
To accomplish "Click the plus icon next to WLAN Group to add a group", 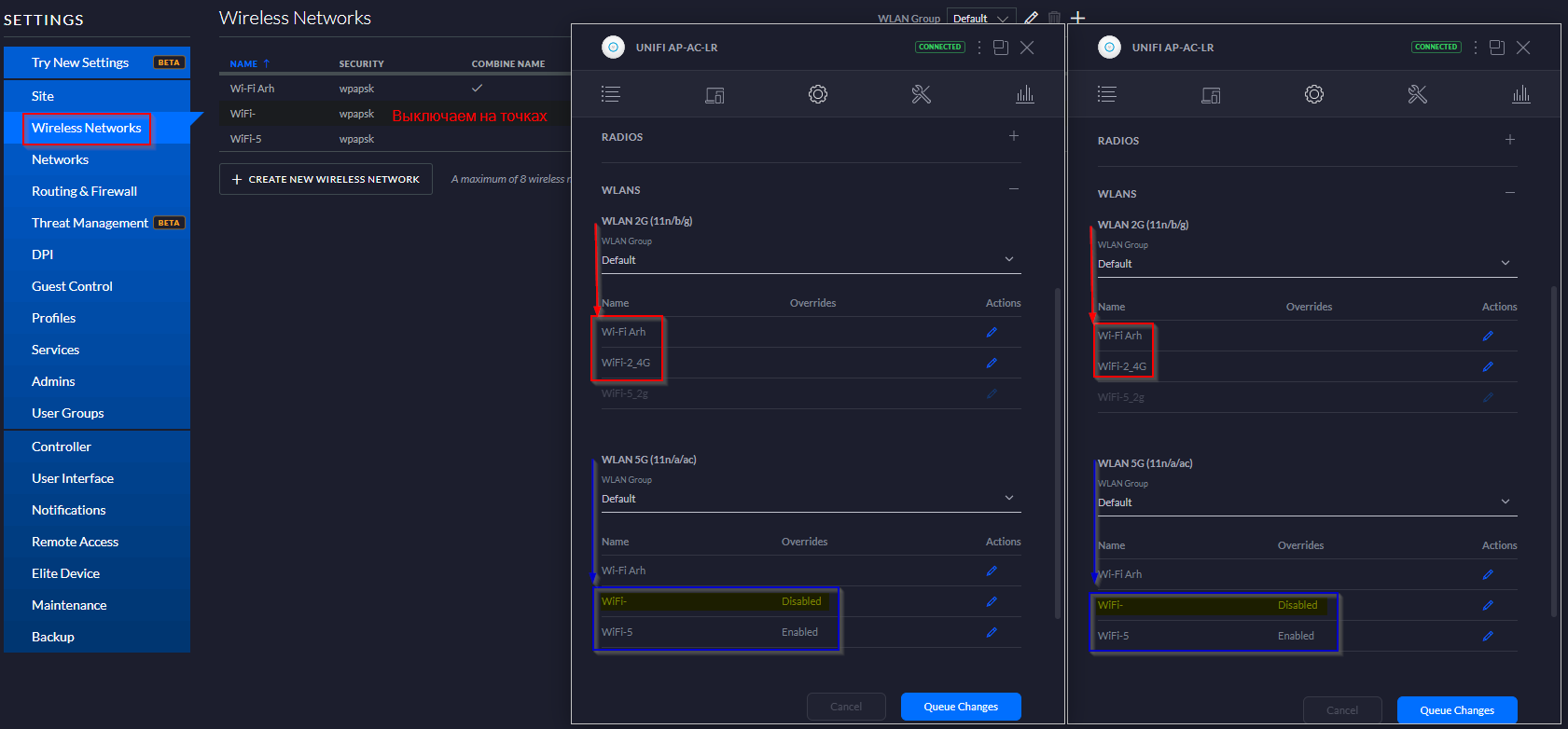I will point(1078,18).
